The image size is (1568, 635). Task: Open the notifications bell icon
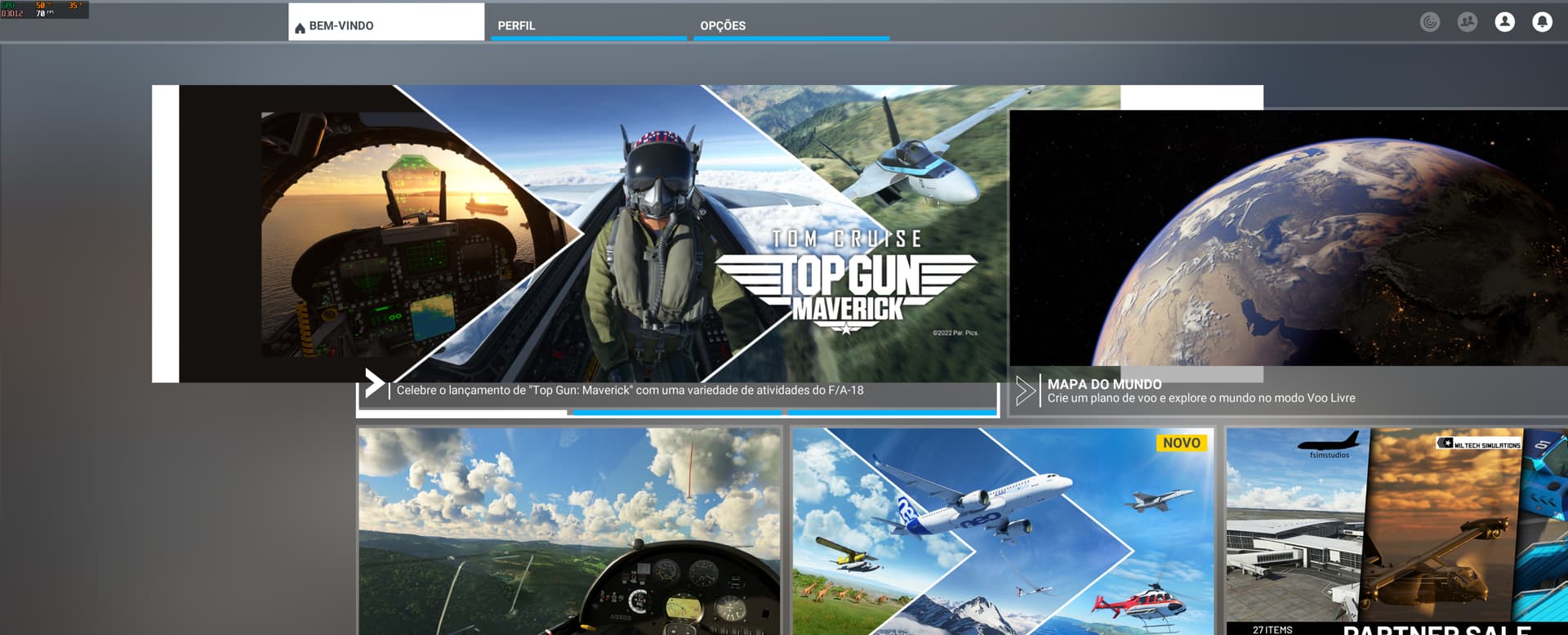[x=1542, y=22]
